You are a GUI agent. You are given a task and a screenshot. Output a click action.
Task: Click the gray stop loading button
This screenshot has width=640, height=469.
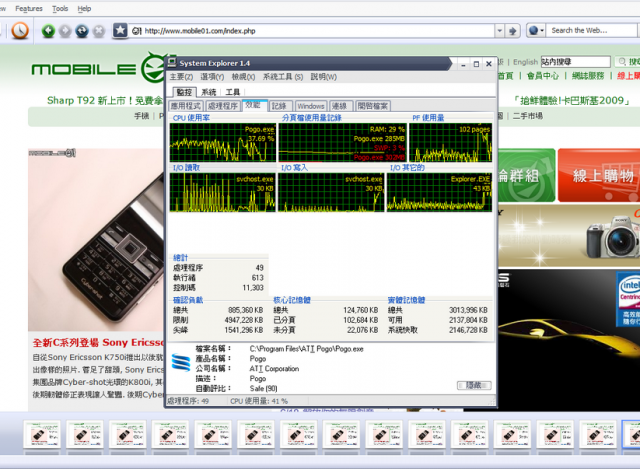pos(99,31)
